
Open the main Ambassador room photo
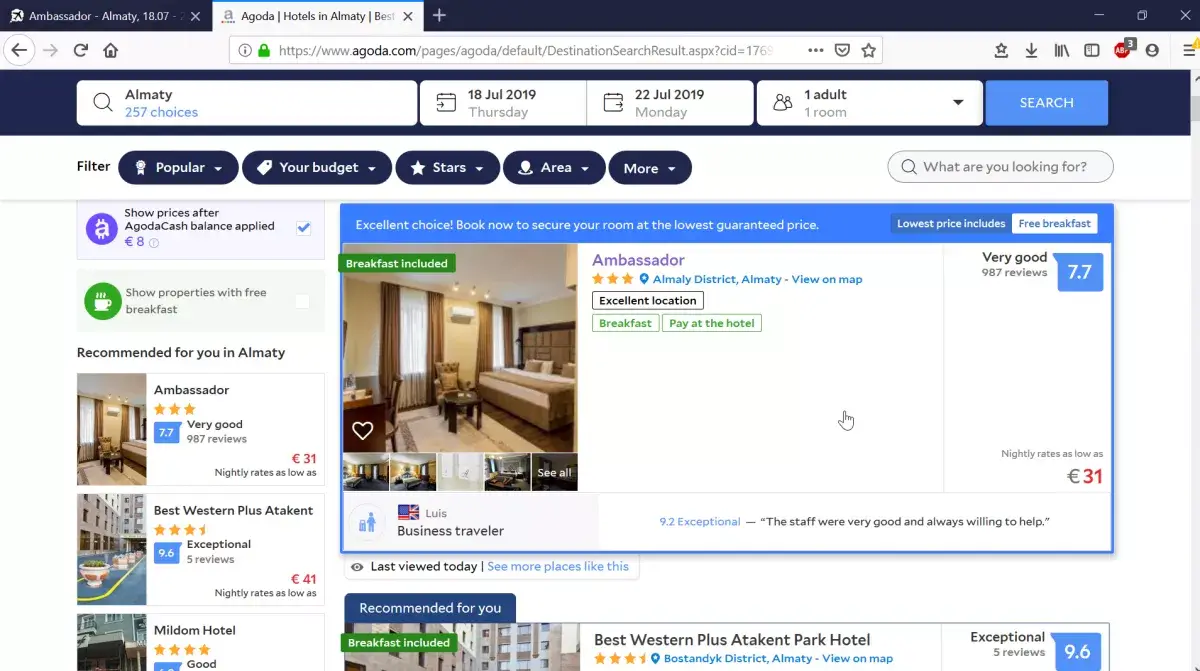click(x=460, y=348)
